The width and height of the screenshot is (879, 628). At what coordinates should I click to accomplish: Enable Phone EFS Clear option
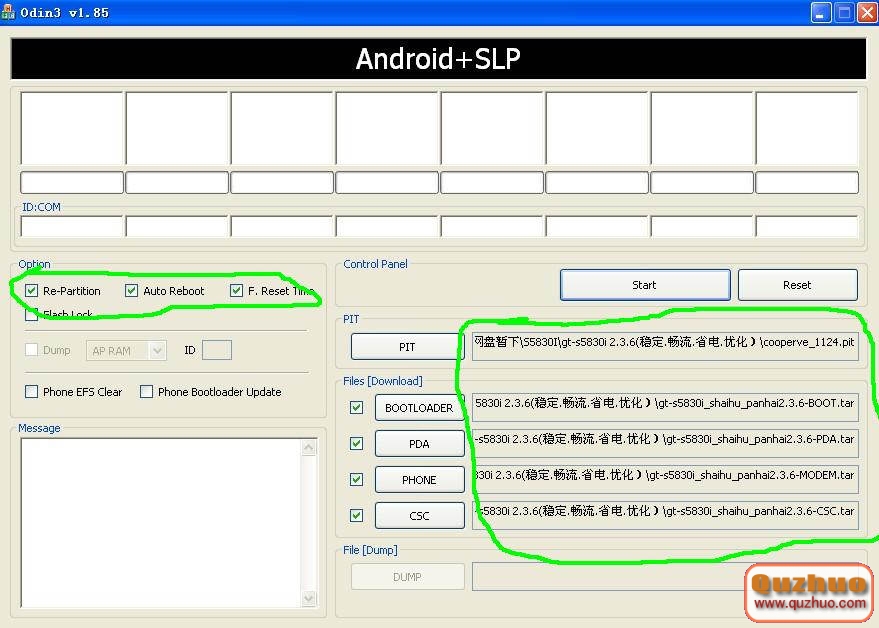tap(31, 391)
